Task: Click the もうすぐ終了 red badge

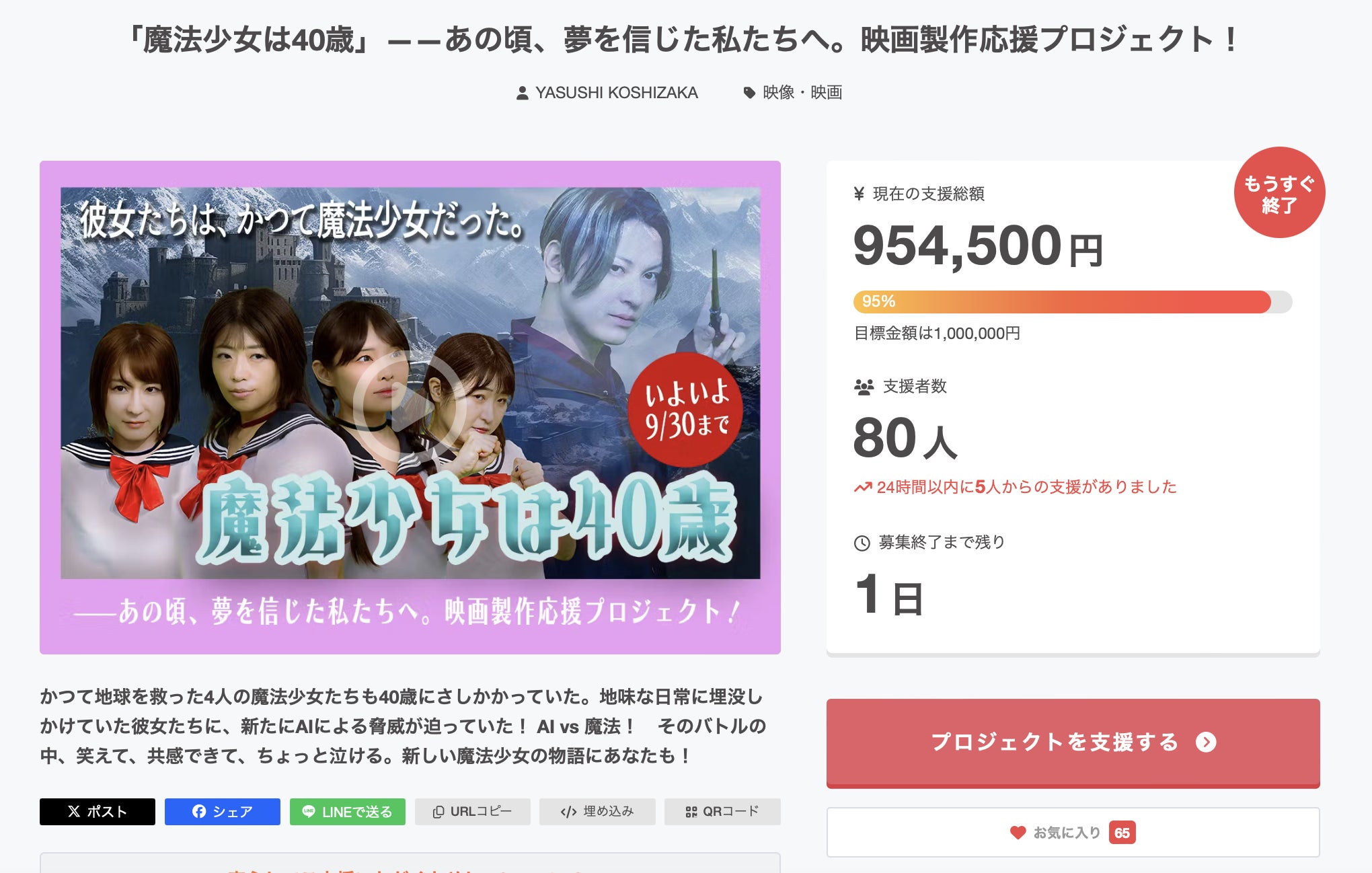Action: click(1279, 193)
